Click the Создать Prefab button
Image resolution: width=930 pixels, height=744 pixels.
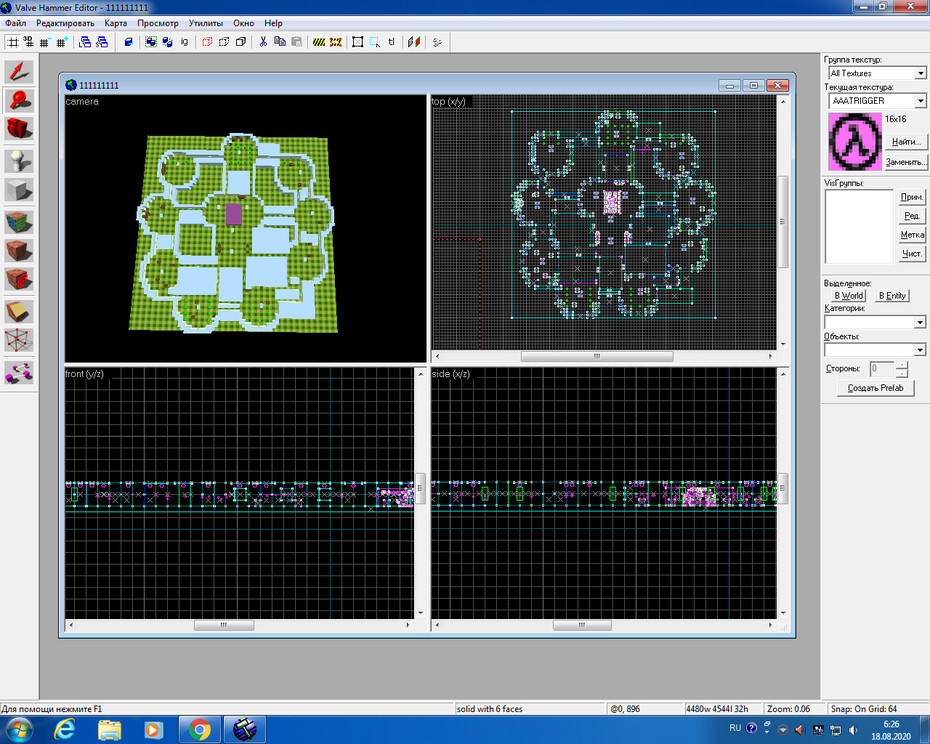(875, 388)
